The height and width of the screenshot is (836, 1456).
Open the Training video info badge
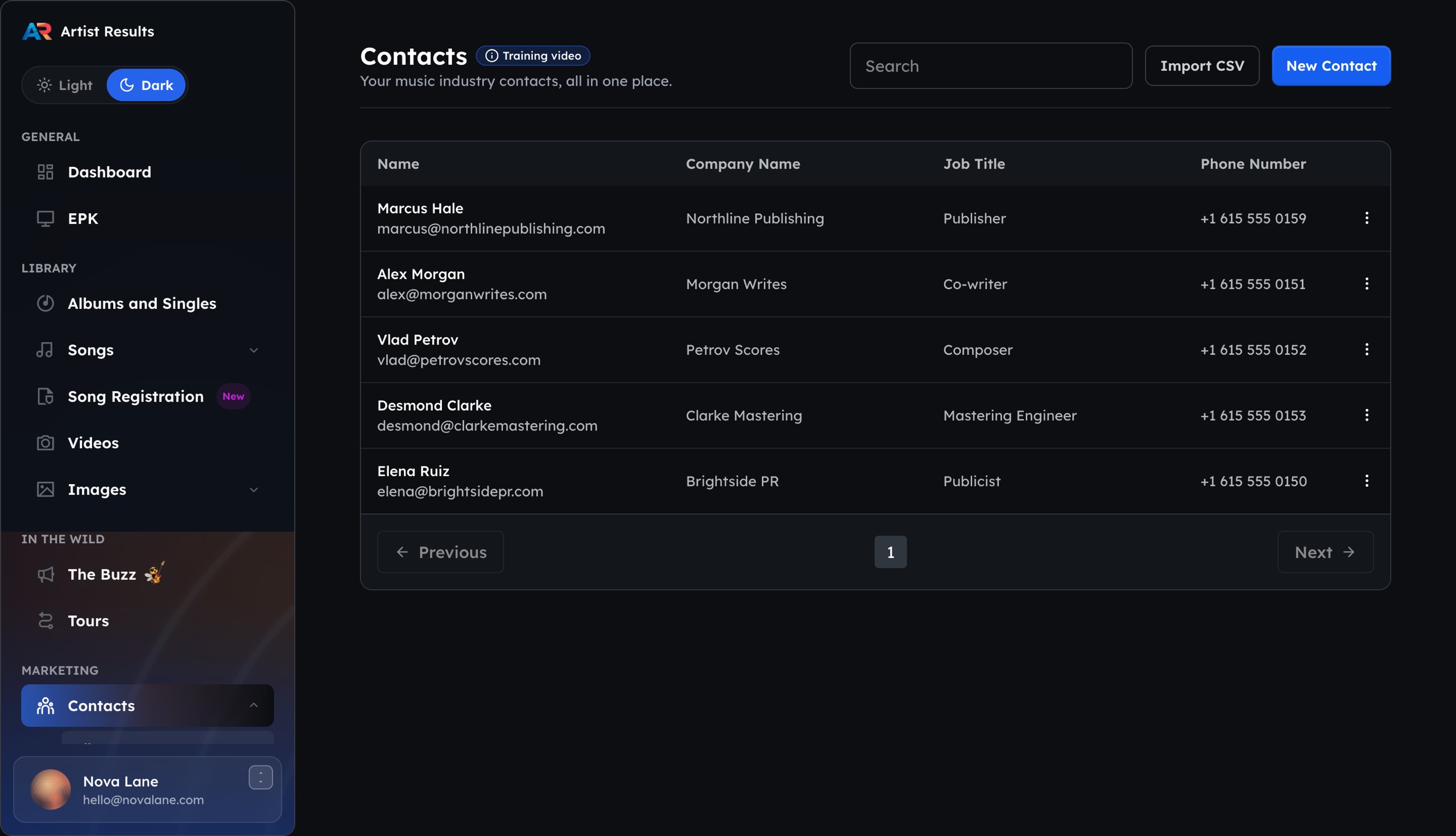533,56
